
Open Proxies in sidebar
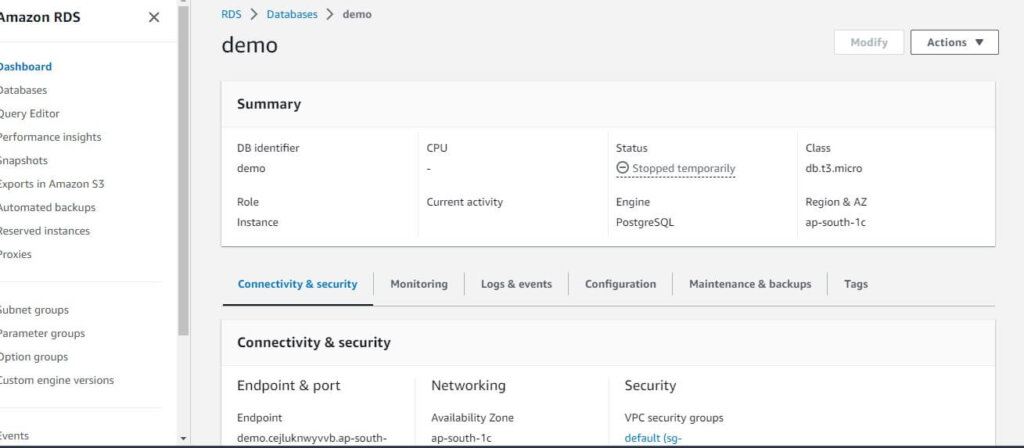click(x=16, y=255)
